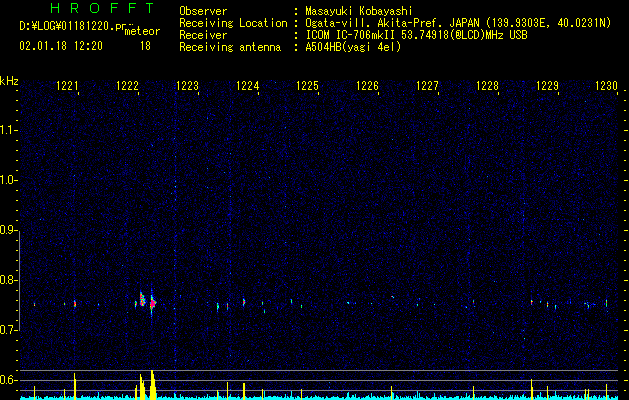Image resolution: width=629 pixels, height=400 pixels.
Task: Select the log file path D:¥LOG¥01181220.pr
Action: [73, 26]
